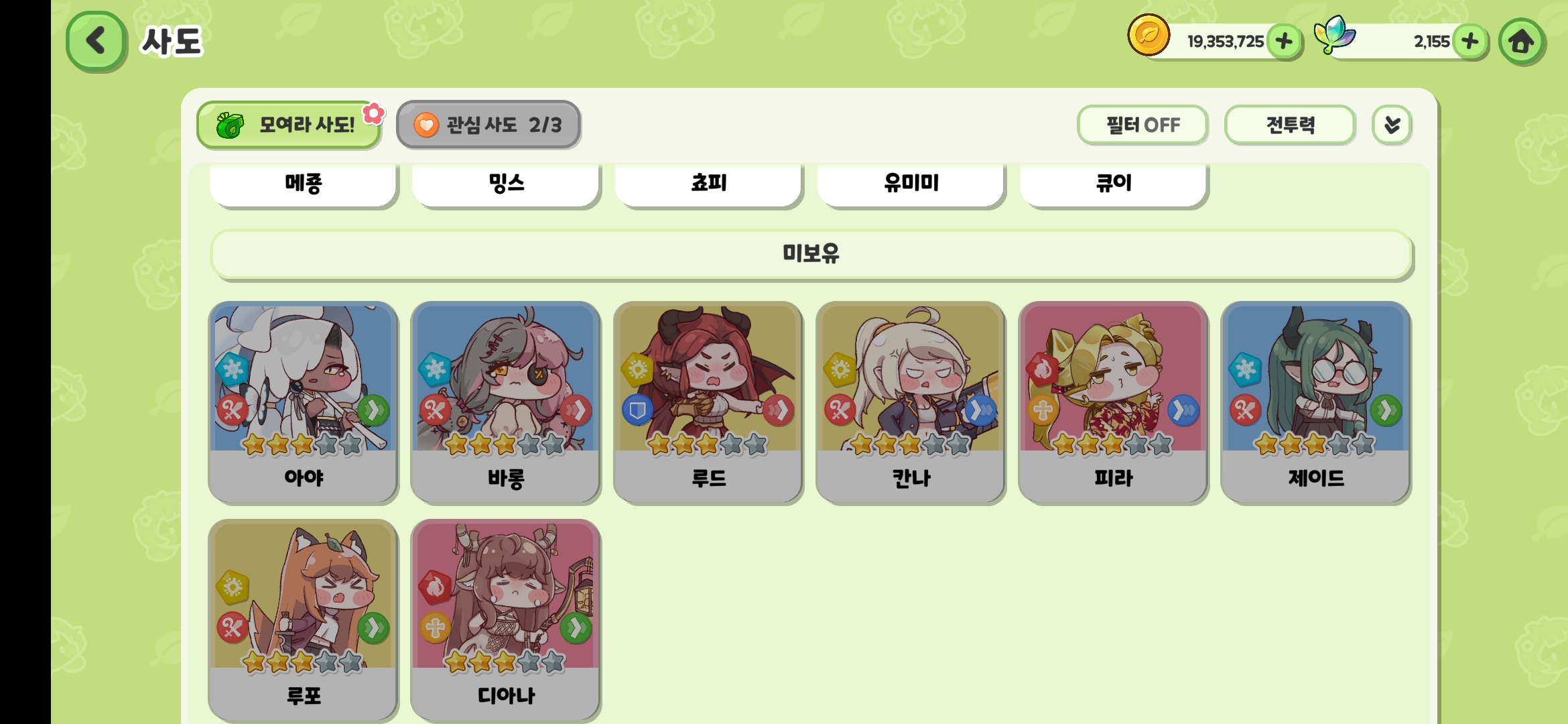Toggle the 필터 OFF filter button
Viewport: 1568px width, 724px height.
[x=1142, y=125]
